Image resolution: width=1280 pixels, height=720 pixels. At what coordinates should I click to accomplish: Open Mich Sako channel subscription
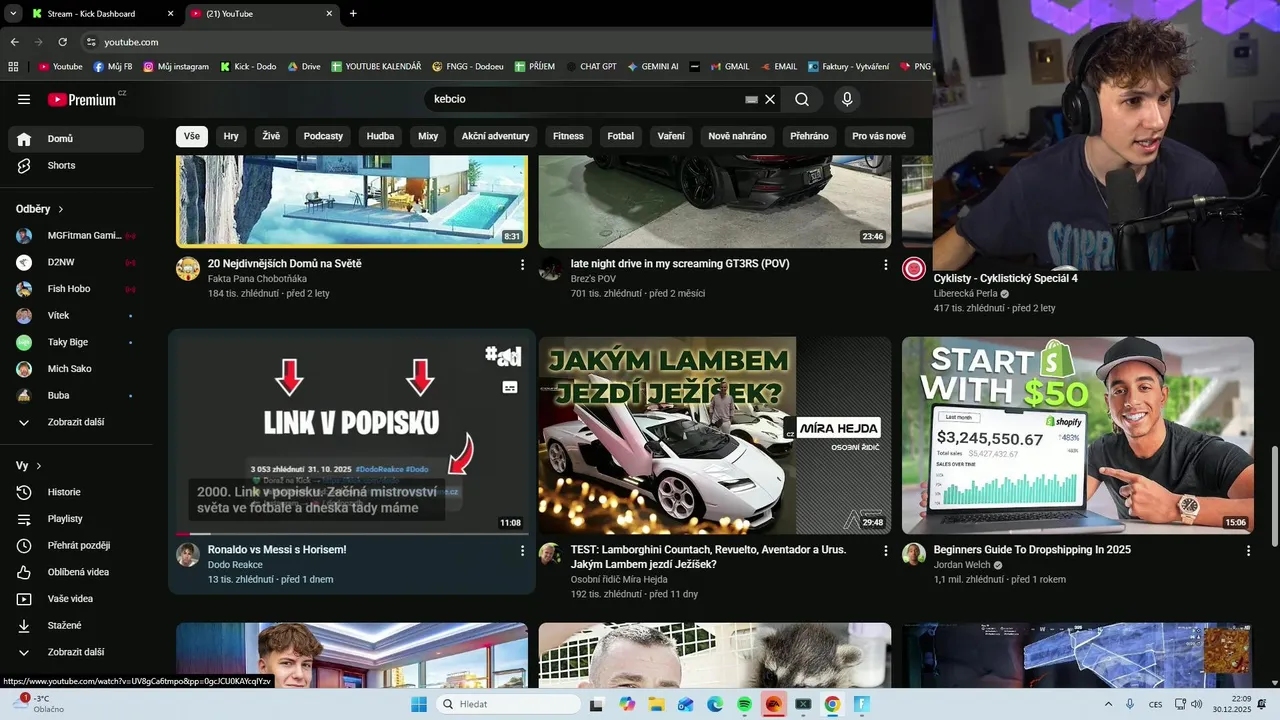point(77,369)
